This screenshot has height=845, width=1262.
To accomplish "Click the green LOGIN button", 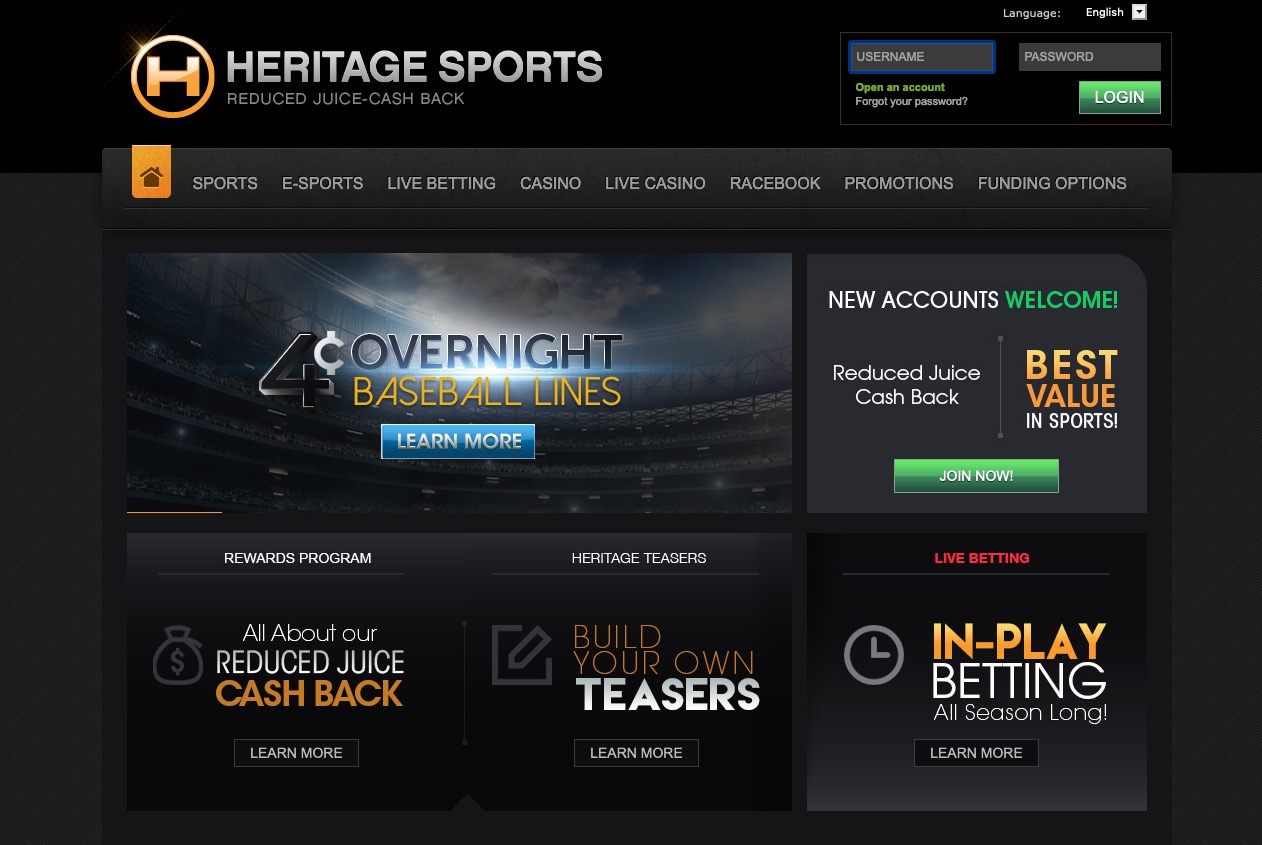I will tap(1120, 98).
